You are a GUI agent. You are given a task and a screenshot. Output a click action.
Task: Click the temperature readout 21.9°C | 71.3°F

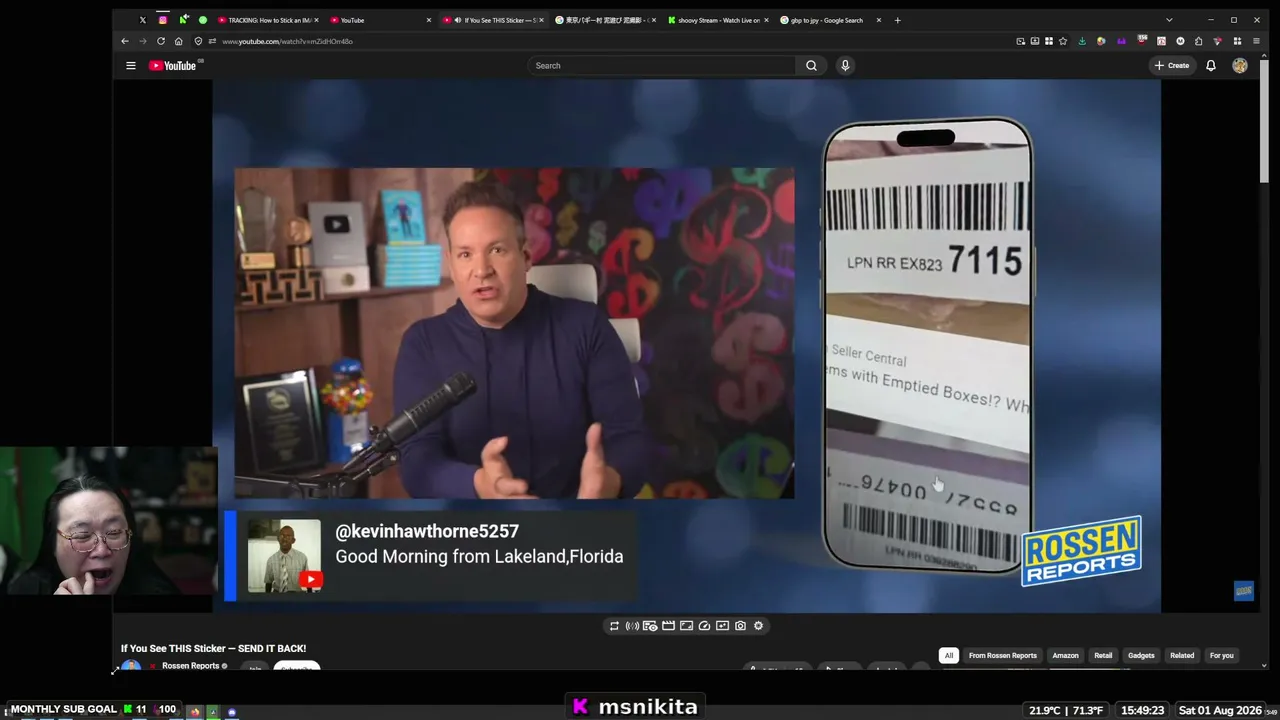1066,711
